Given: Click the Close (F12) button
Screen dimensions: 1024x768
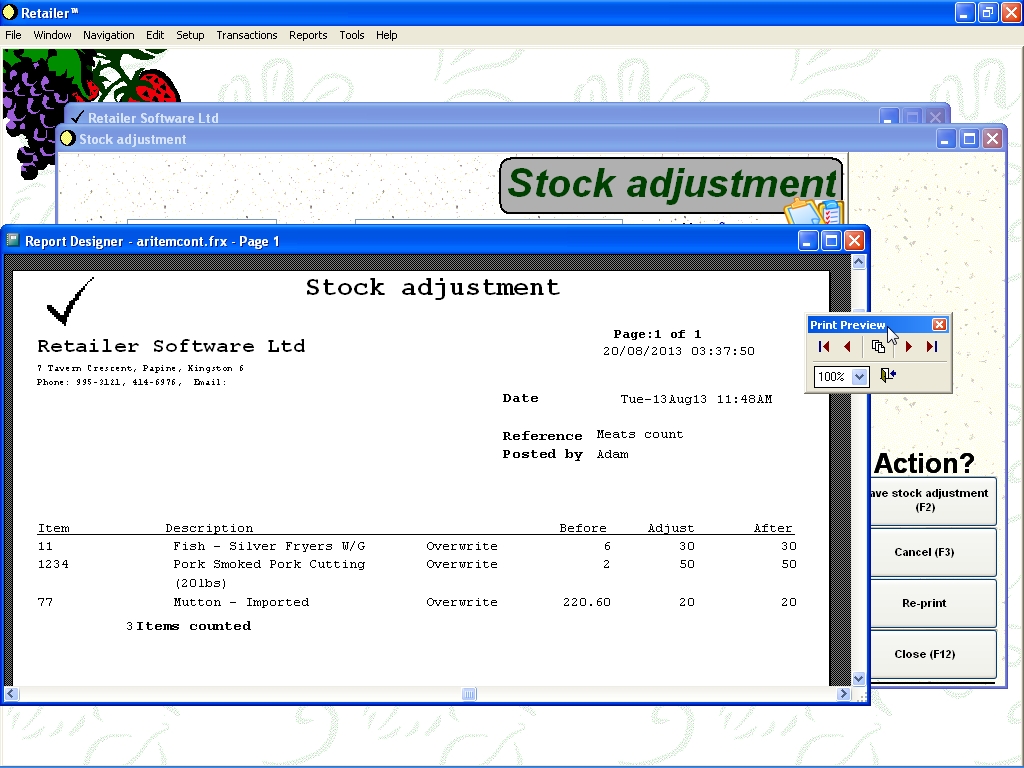Looking at the screenshot, I should click(924, 654).
